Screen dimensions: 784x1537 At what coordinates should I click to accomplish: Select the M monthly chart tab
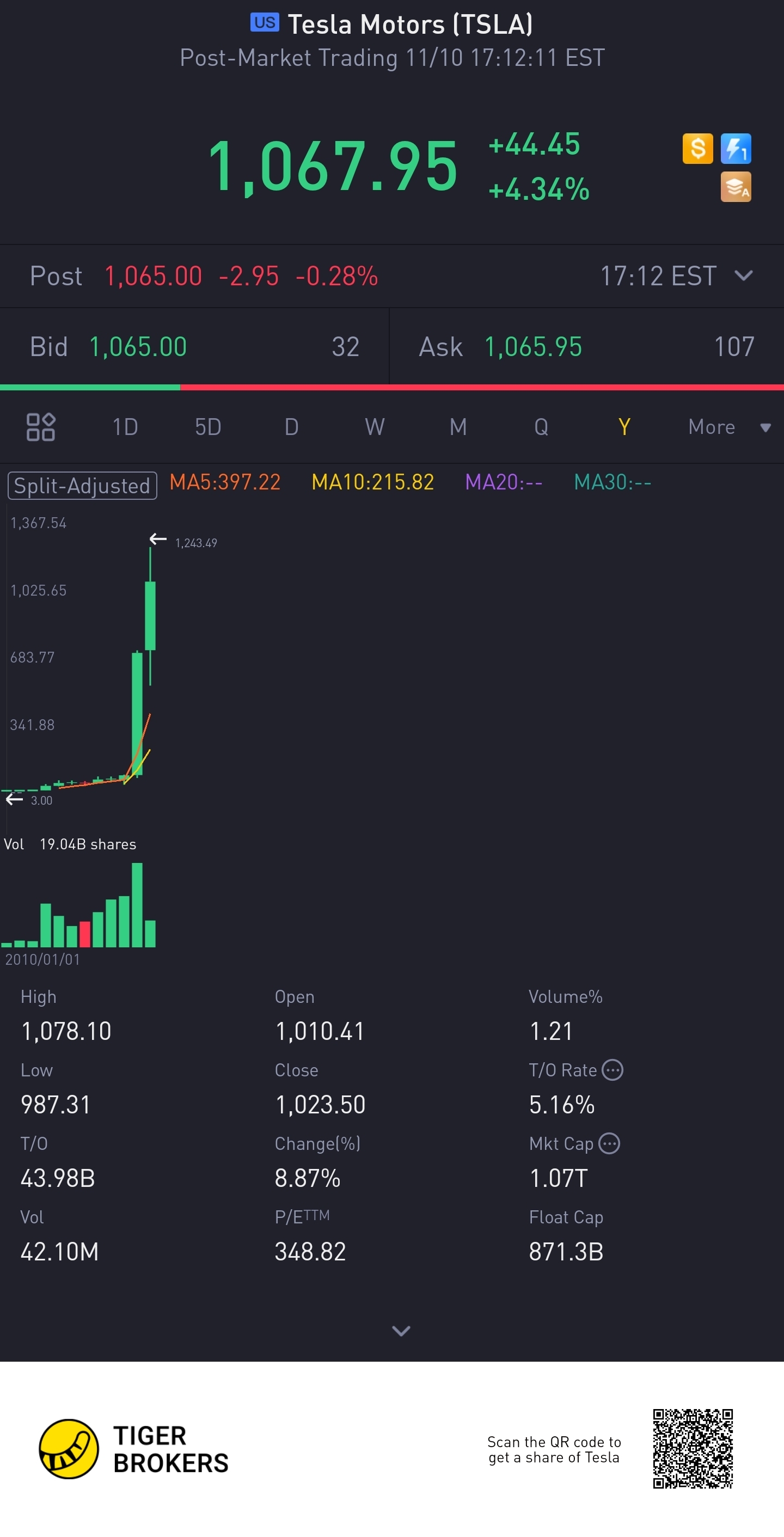tap(458, 427)
